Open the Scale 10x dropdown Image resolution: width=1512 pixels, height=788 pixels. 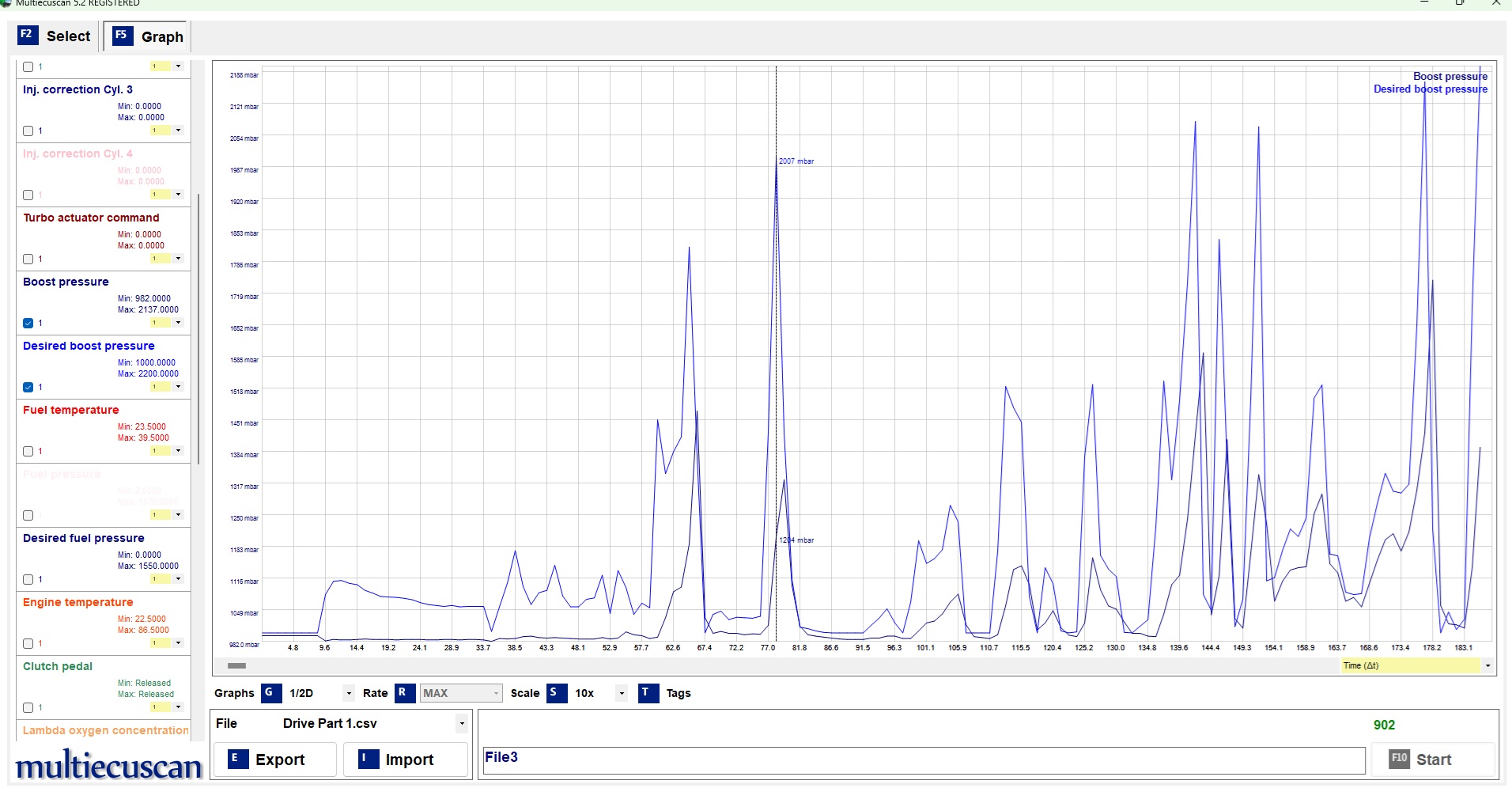click(x=622, y=694)
